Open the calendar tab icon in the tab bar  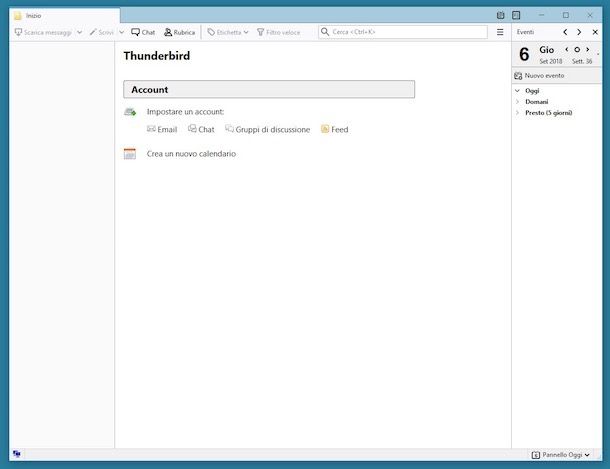point(500,15)
